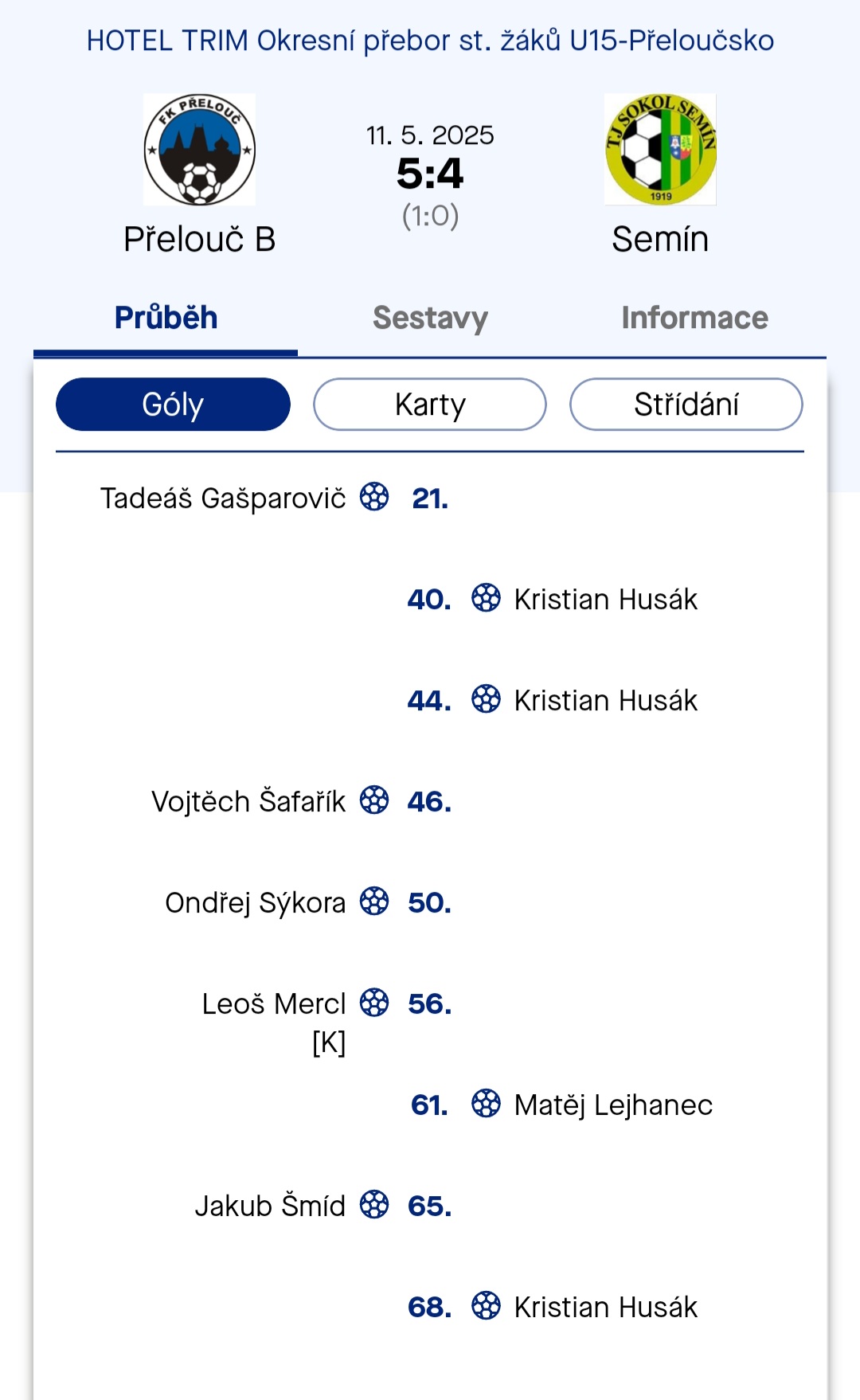Open Kristian Husák at minute 68

(605, 1307)
